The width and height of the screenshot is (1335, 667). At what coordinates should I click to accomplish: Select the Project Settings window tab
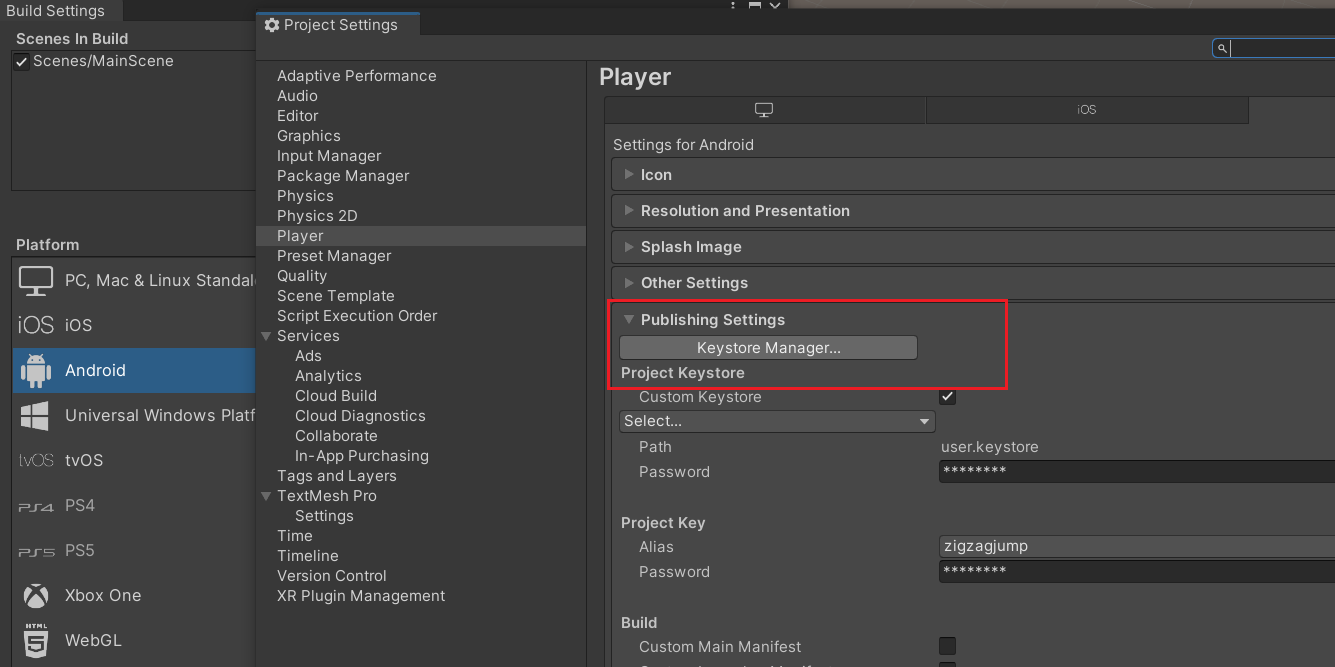click(339, 25)
